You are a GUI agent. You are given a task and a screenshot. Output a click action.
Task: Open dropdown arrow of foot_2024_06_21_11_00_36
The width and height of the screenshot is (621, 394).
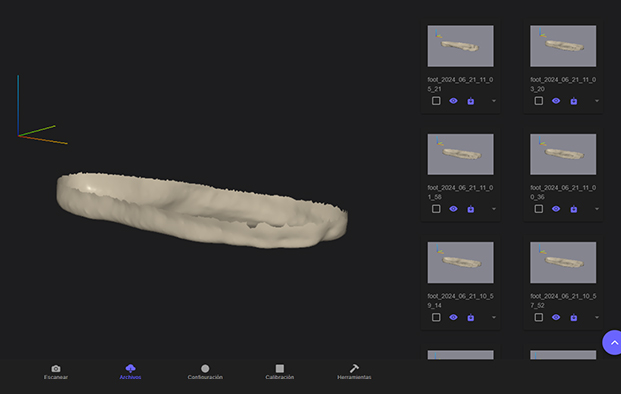click(597, 209)
